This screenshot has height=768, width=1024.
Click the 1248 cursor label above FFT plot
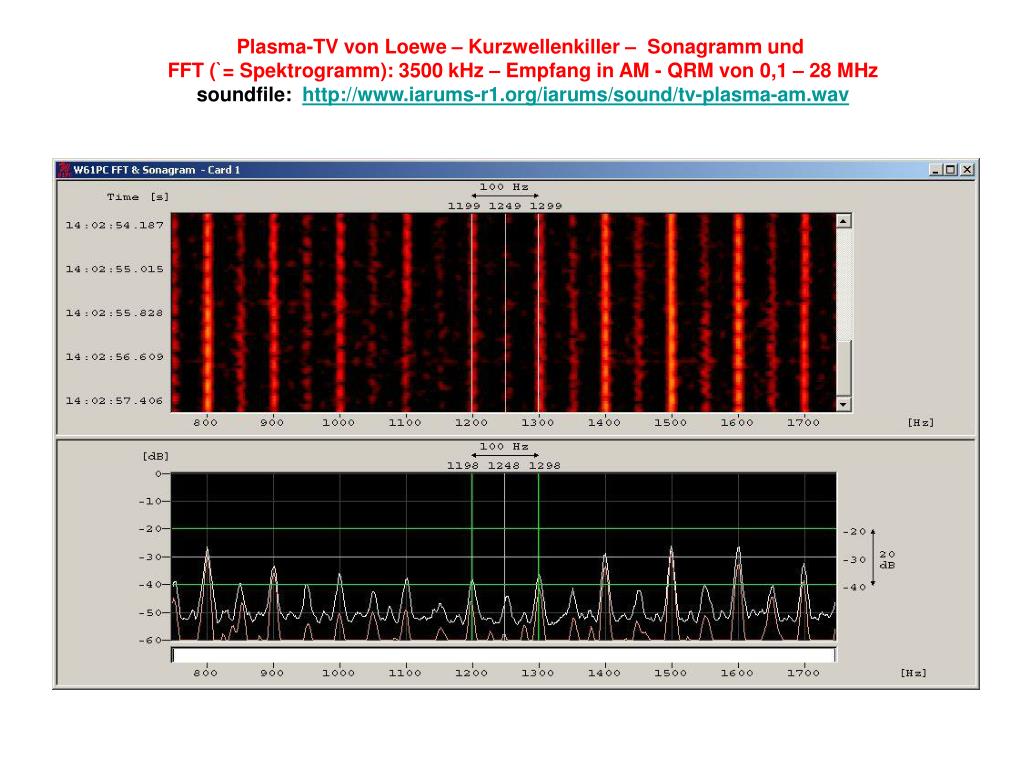pyautogui.click(x=504, y=466)
